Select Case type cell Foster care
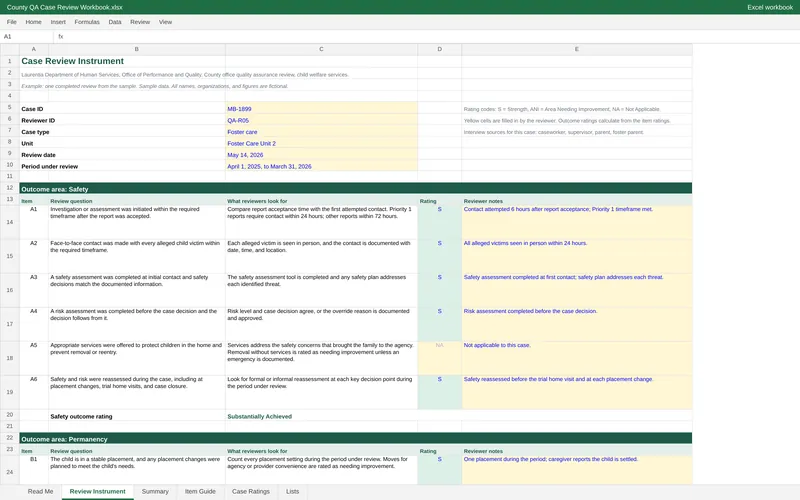Viewport: 800px width, 500px height. pos(321,132)
